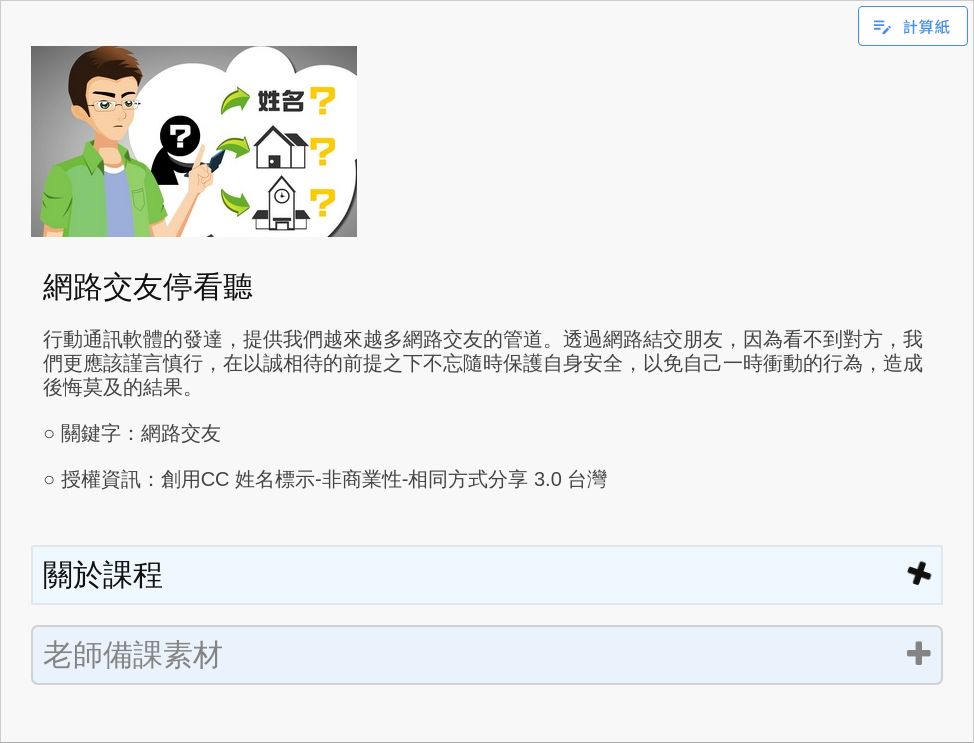The width and height of the screenshot is (974, 743).
Task: Open the 網路交友停看聽 course thumbnail image
Action: (194, 142)
